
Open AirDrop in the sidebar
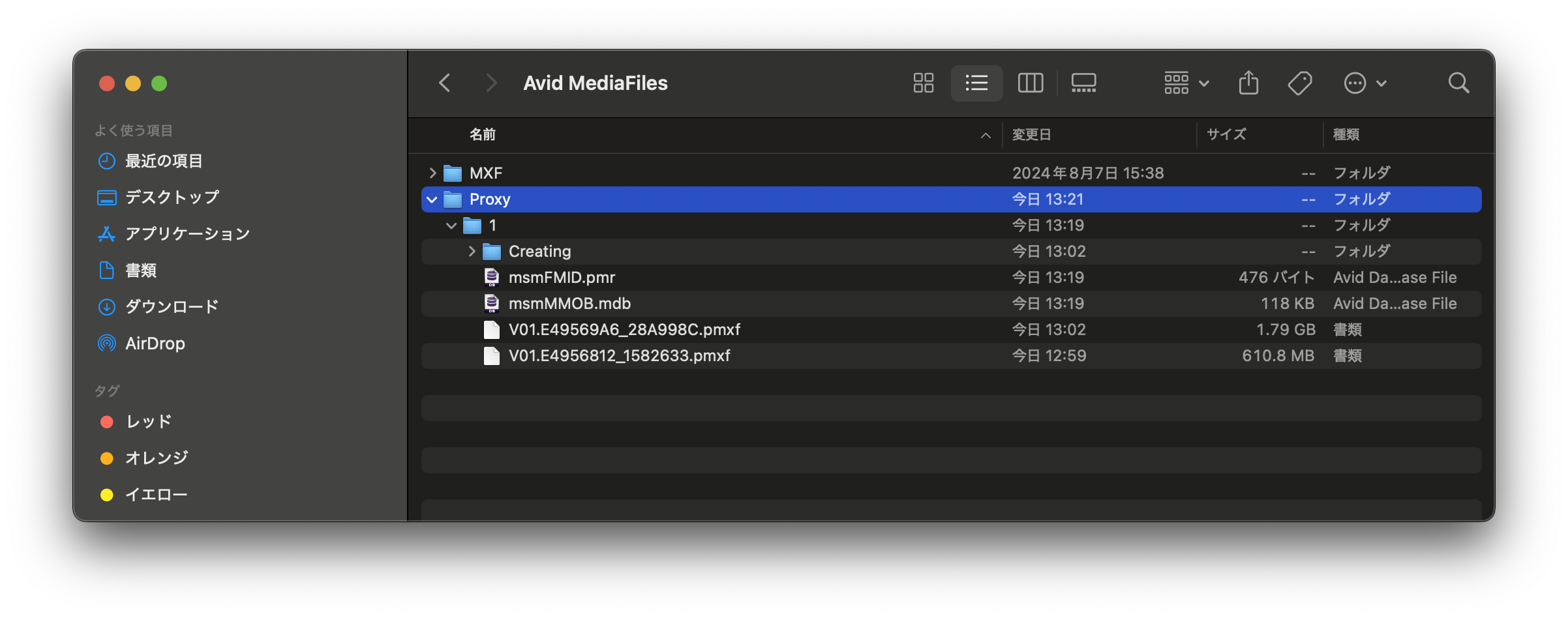click(x=155, y=344)
